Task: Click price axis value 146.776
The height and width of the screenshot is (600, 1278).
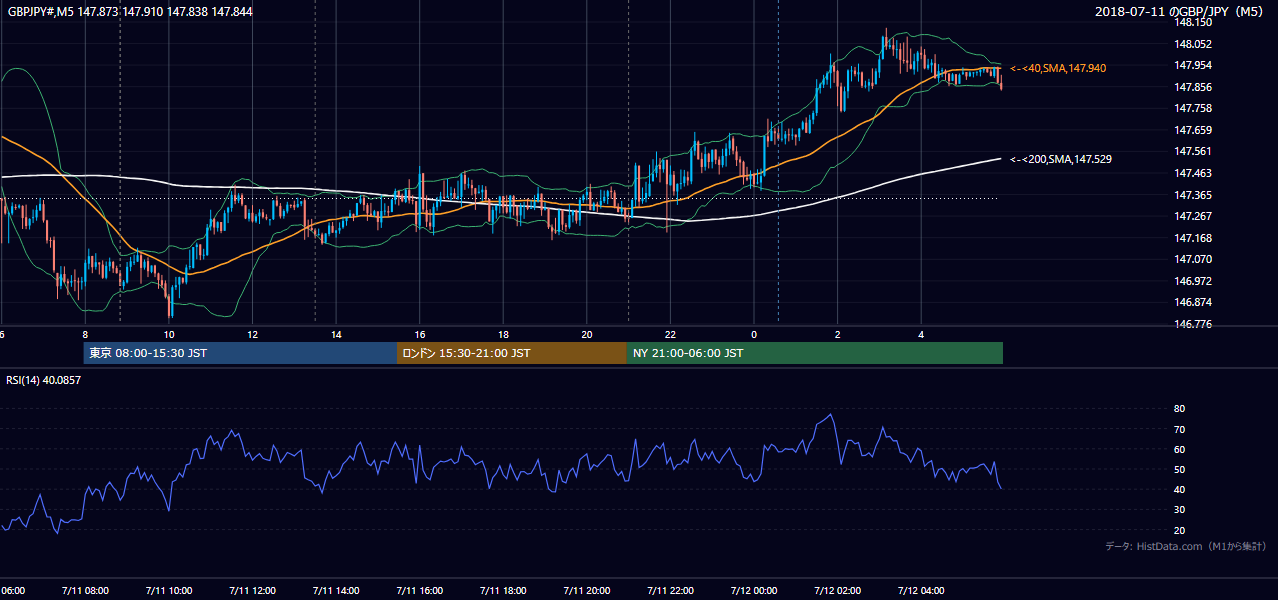Action: pyautogui.click(x=1193, y=324)
